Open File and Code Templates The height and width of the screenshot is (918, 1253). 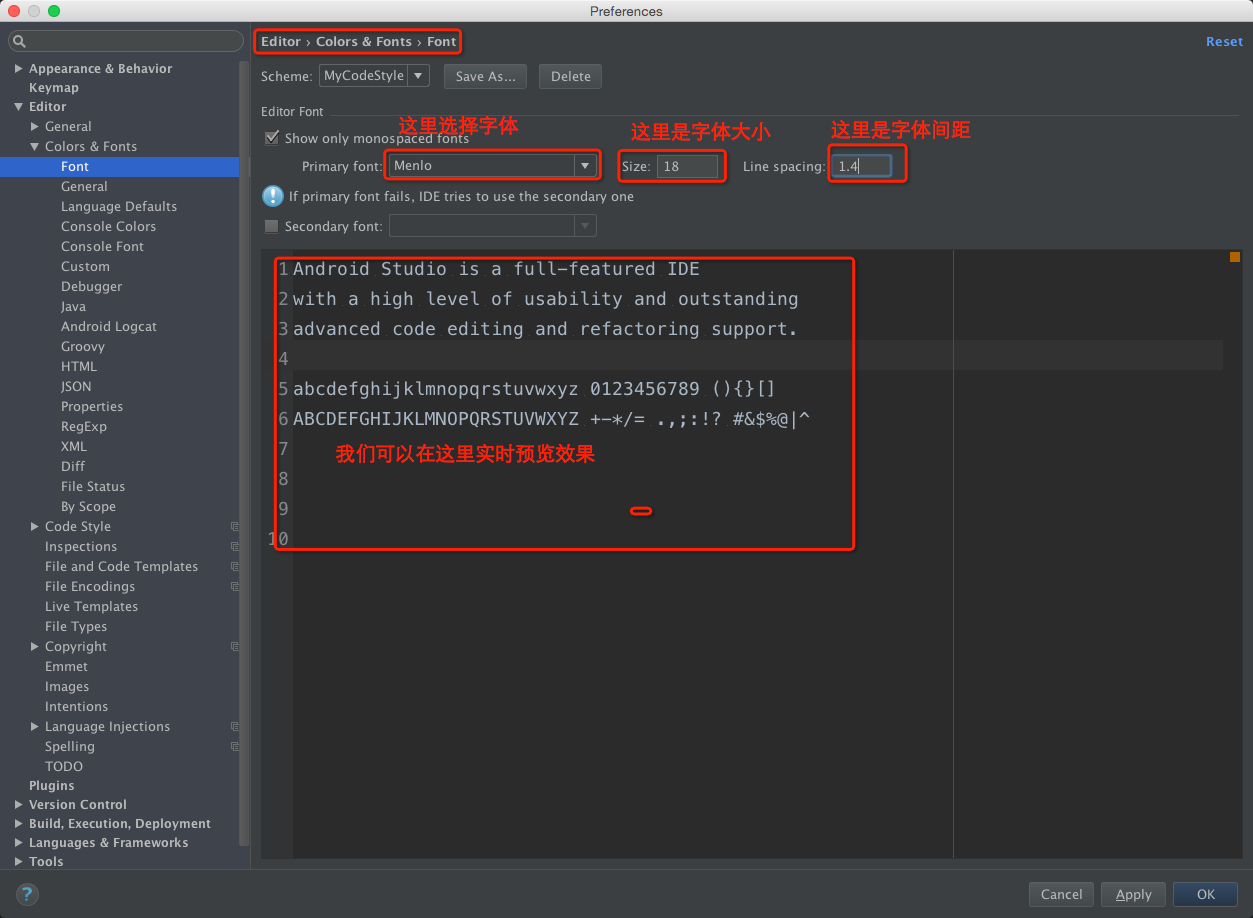pyautogui.click(x=121, y=567)
